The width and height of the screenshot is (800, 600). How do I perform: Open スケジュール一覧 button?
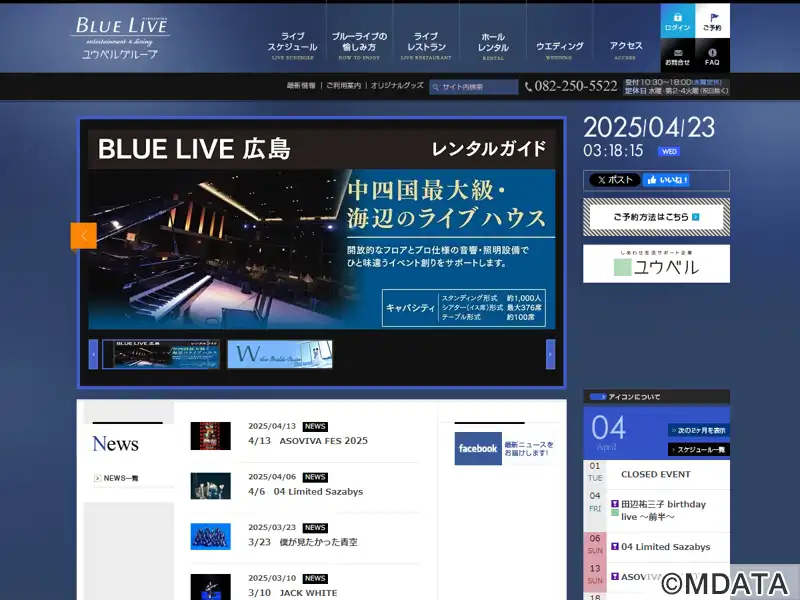(698, 449)
